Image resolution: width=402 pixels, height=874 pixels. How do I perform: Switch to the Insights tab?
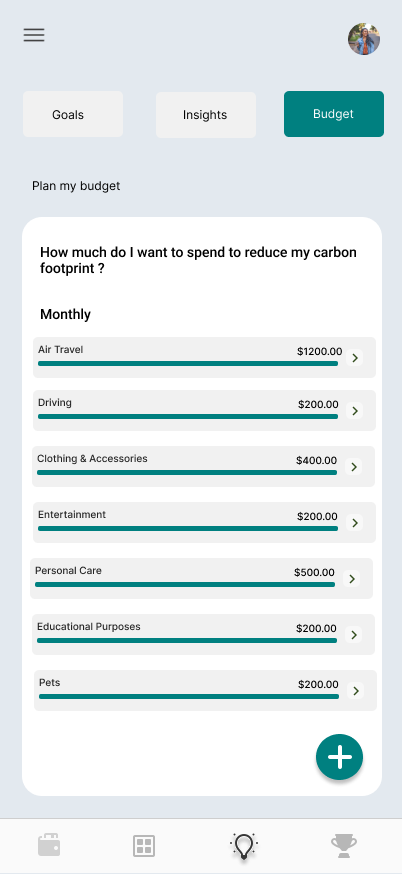(206, 115)
